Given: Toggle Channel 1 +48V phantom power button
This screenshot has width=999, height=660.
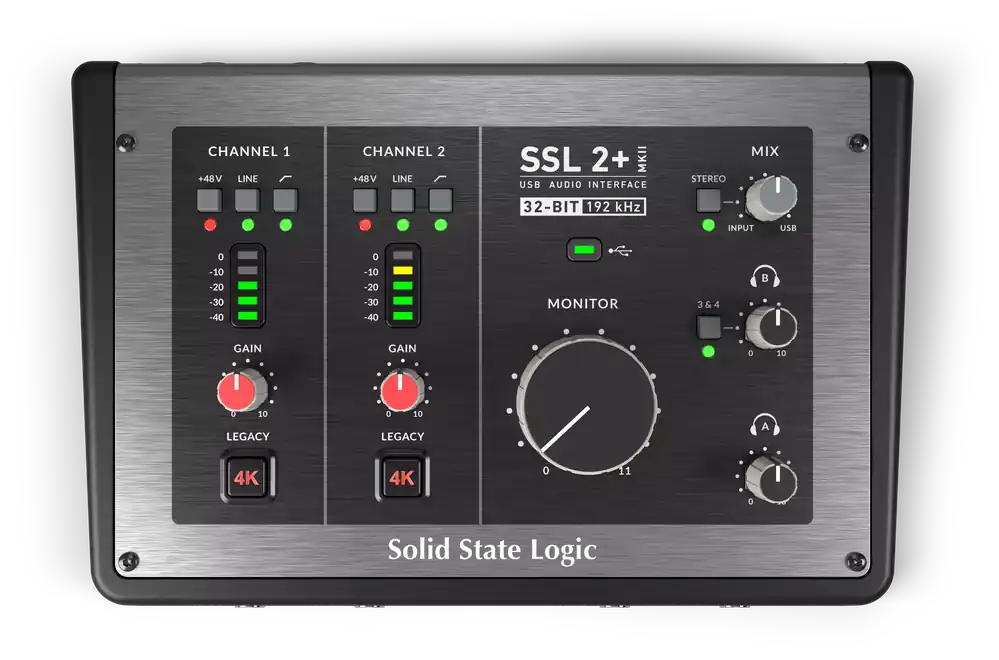Looking at the screenshot, I should [210, 200].
